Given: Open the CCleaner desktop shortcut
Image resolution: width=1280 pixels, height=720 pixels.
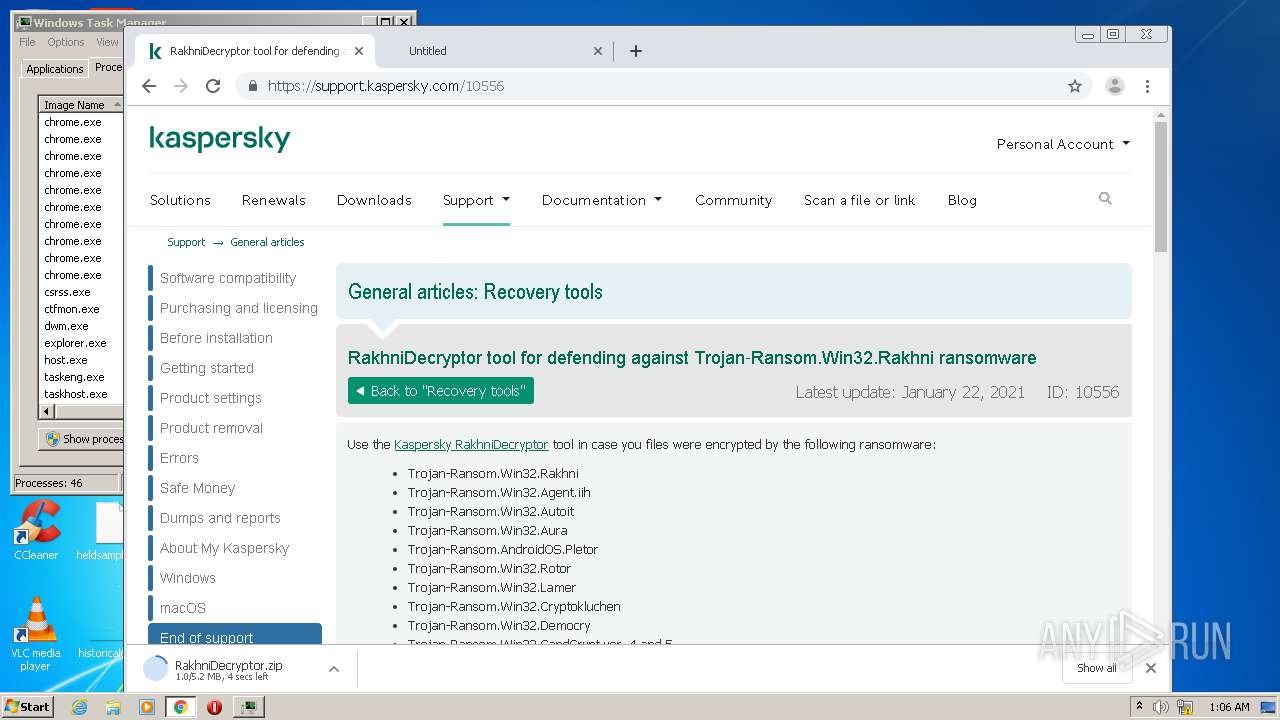Looking at the screenshot, I should click(x=36, y=532).
